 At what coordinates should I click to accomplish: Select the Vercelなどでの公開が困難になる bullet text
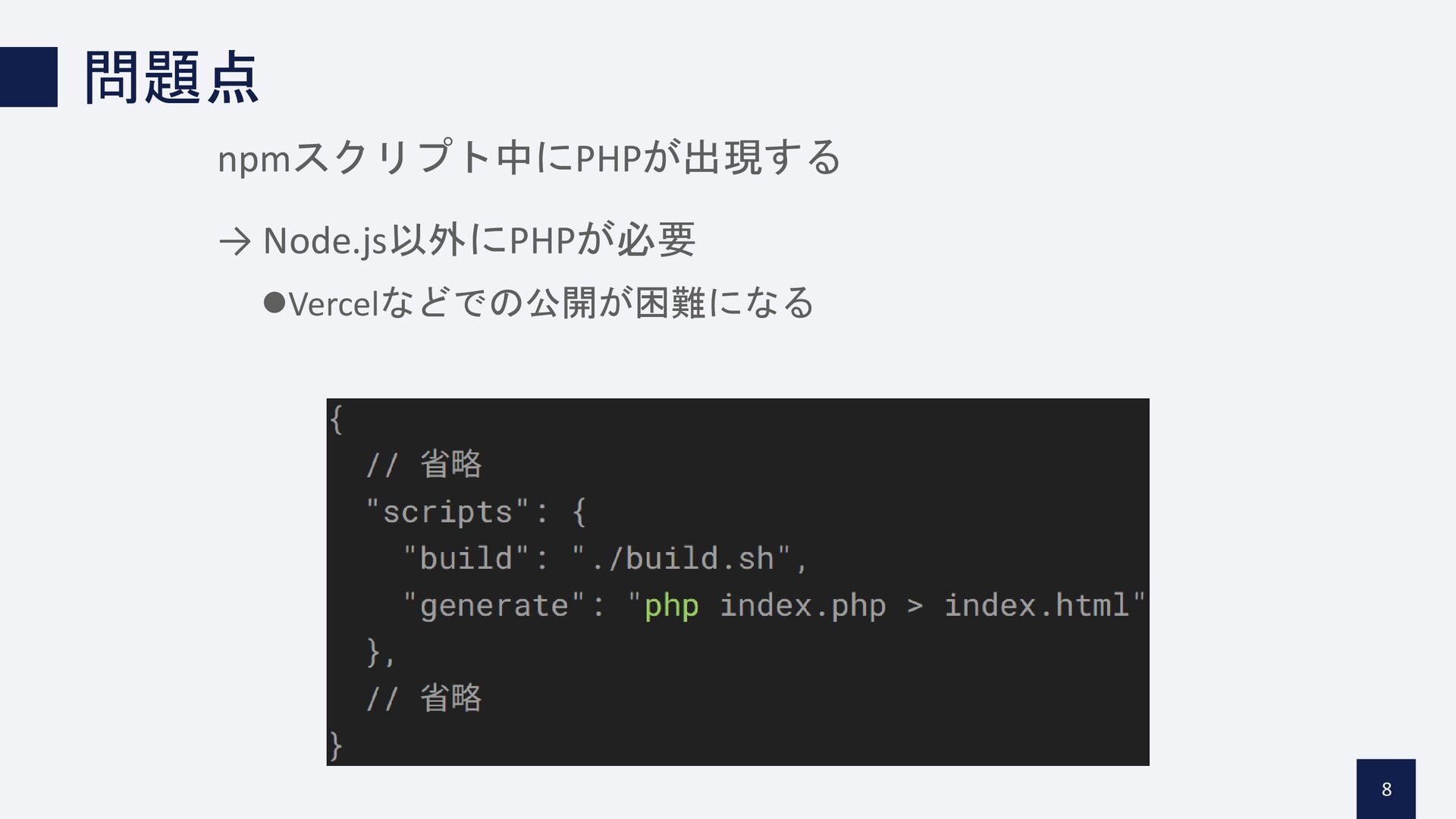pyautogui.click(x=551, y=303)
